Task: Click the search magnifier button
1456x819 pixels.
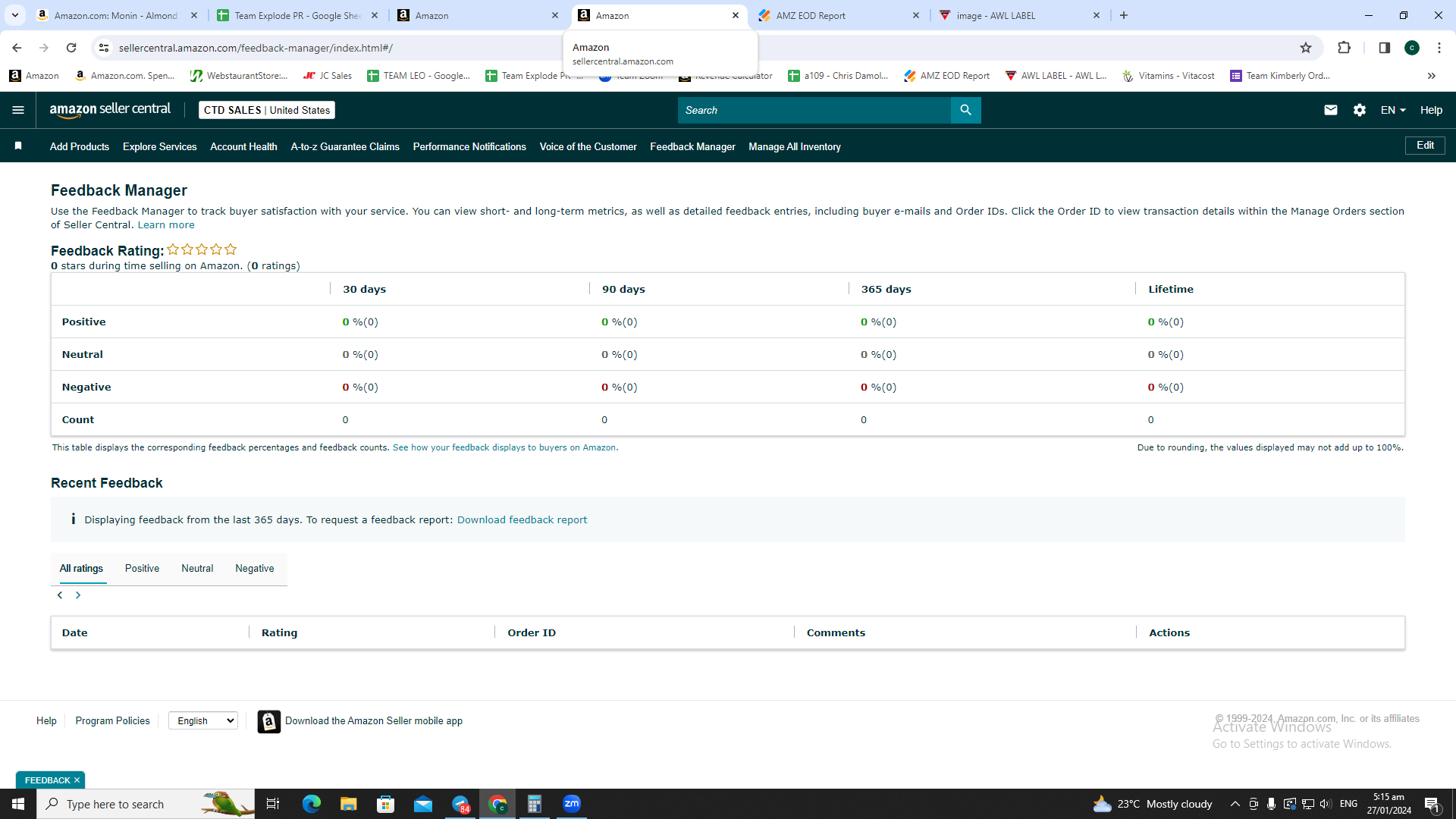Action: [965, 110]
